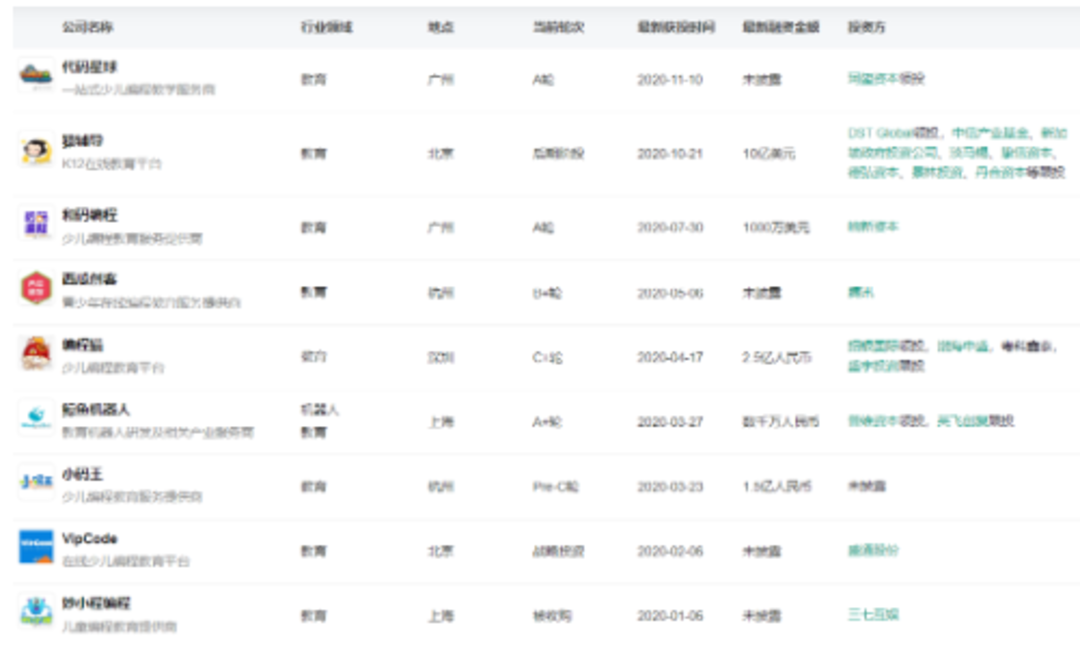Click the 三七互娱 investor link
Screen dimensions: 1080x651
(873, 614)
